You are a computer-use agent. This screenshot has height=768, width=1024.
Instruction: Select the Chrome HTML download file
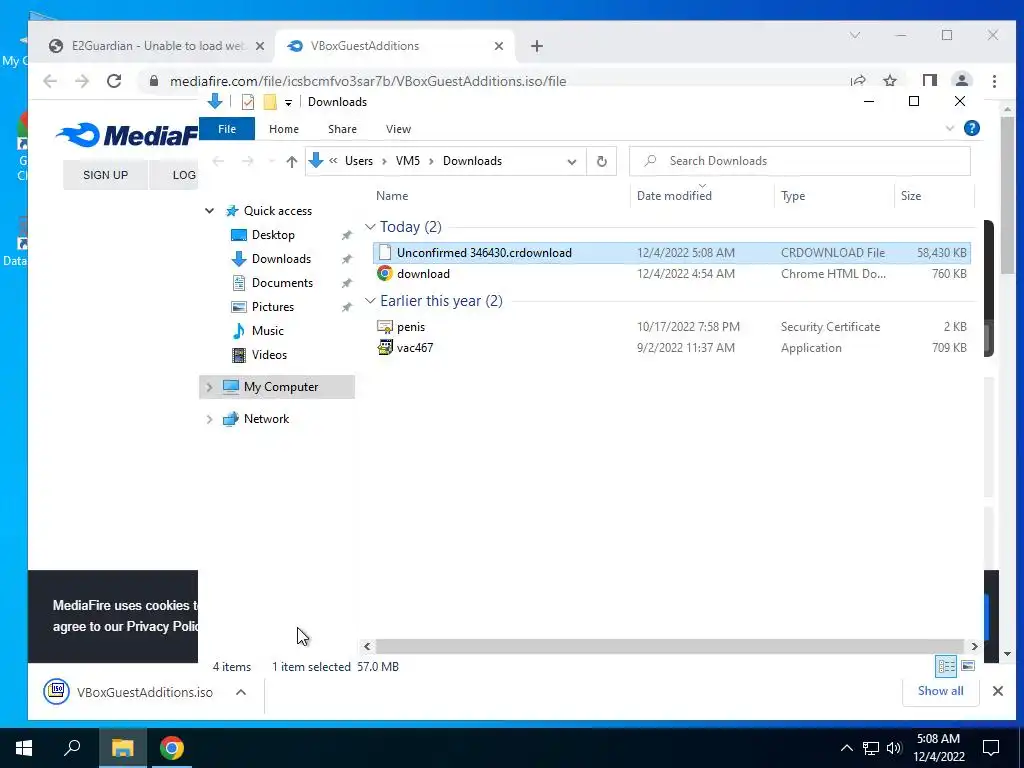point(672,274)
